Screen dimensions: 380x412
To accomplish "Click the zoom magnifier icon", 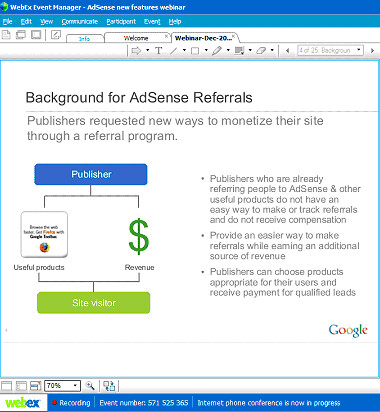I will click(90, 386).
